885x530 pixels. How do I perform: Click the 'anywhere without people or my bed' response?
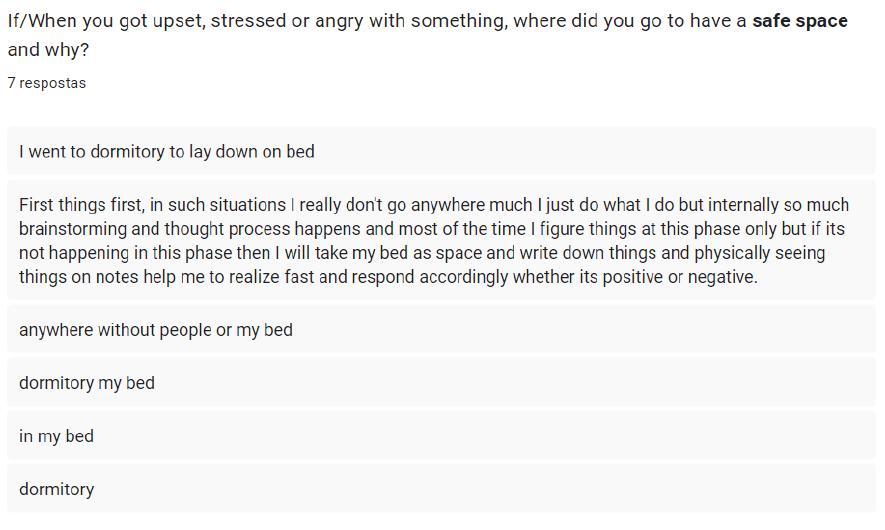coord(441,330)
